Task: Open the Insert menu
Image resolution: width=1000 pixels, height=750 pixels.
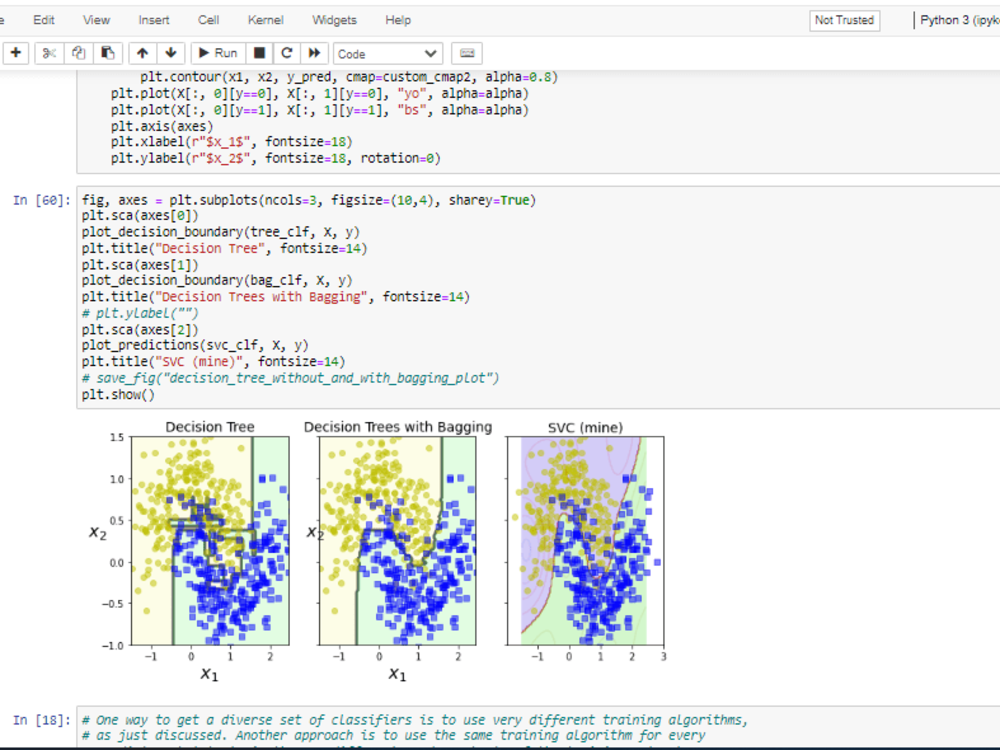Action: click(x=154, y=20)
